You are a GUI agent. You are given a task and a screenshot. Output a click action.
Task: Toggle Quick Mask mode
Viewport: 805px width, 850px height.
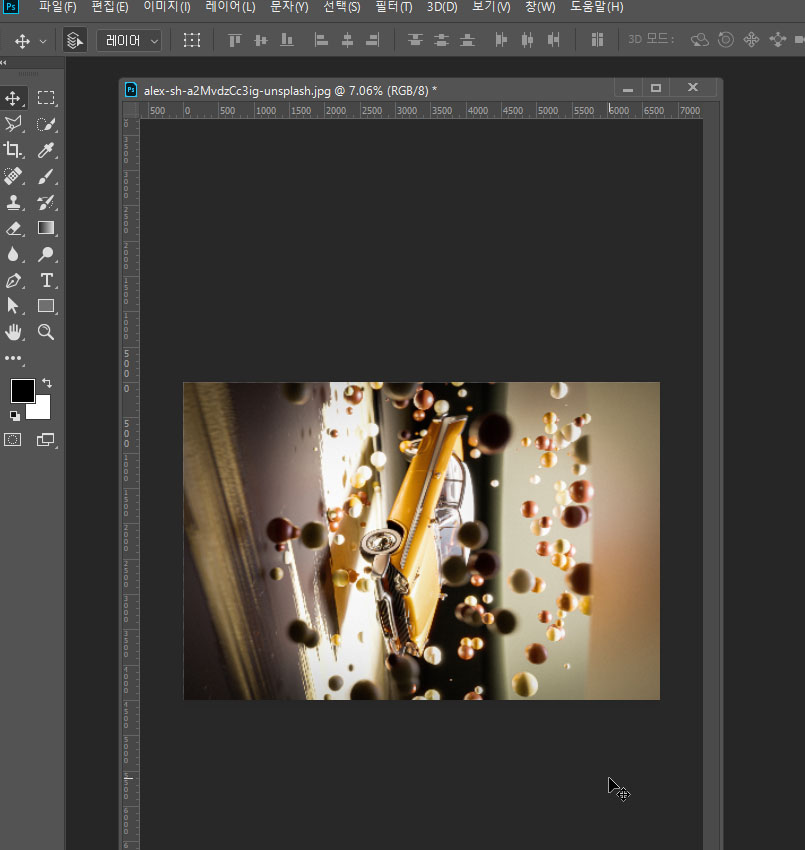13,440
